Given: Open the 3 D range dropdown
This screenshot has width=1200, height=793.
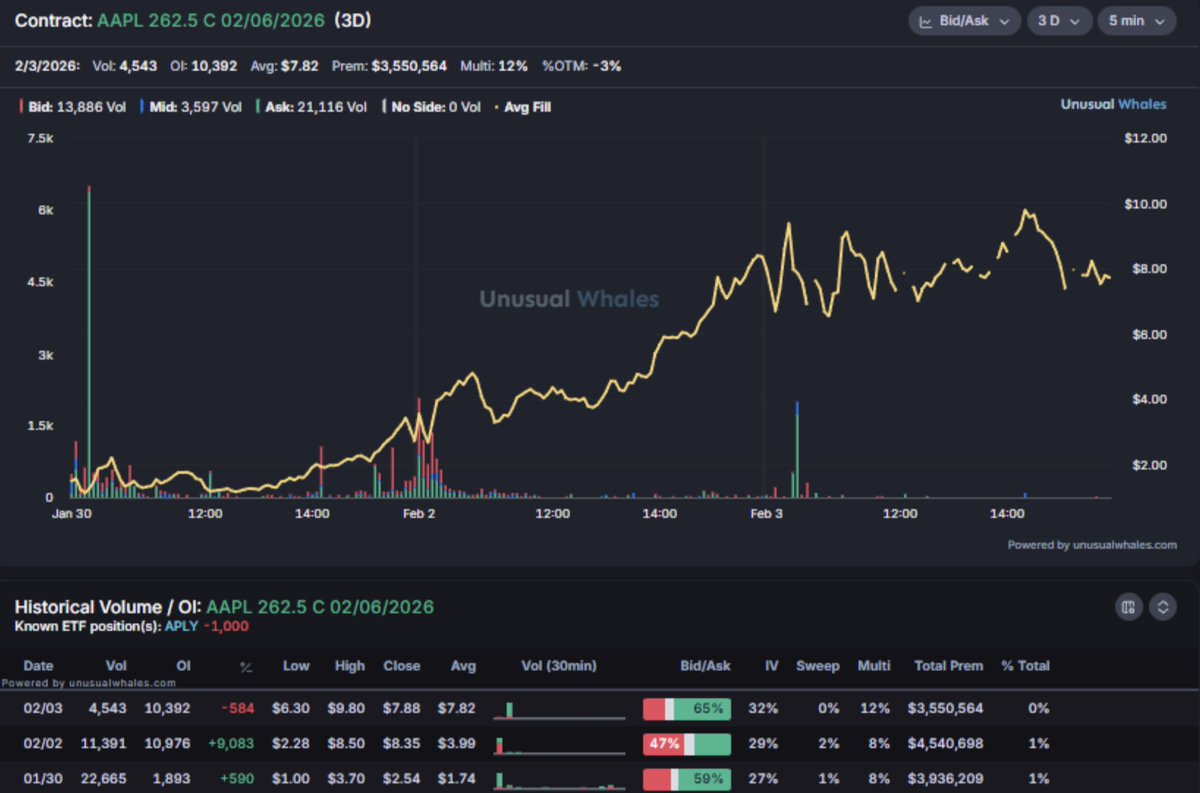Looking at the screenshot, I should click(x=1058, y=21).
